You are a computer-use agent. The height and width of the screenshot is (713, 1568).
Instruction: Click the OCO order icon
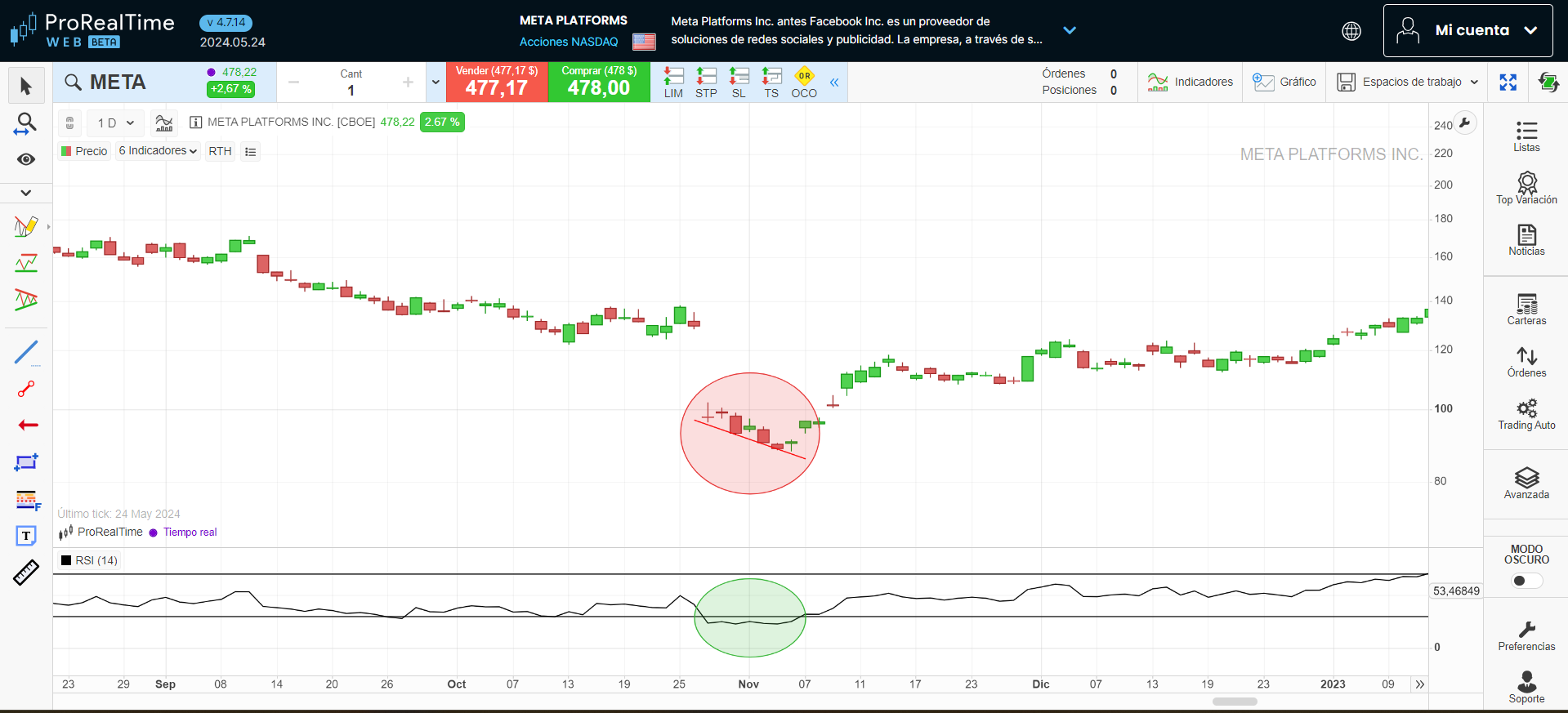click(x=804, y=82)
